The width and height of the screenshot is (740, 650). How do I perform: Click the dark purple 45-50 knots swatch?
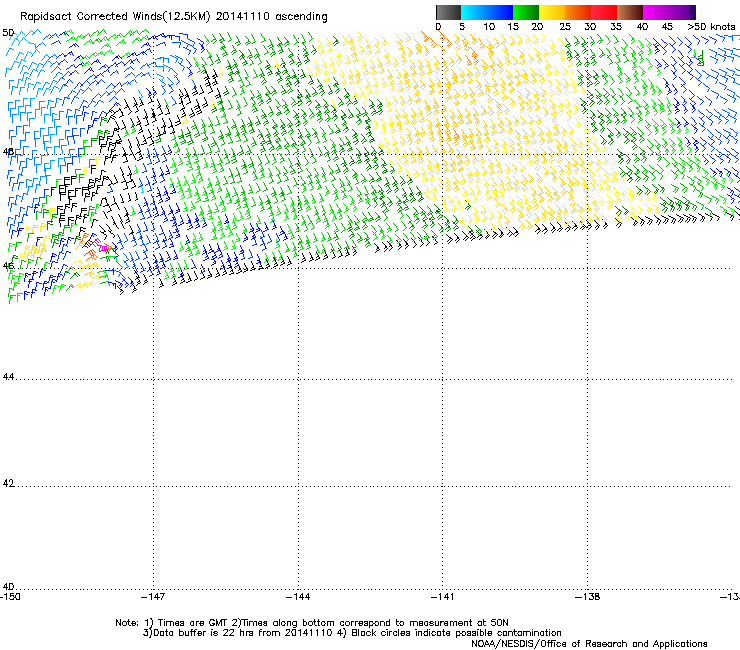(682, 12)
